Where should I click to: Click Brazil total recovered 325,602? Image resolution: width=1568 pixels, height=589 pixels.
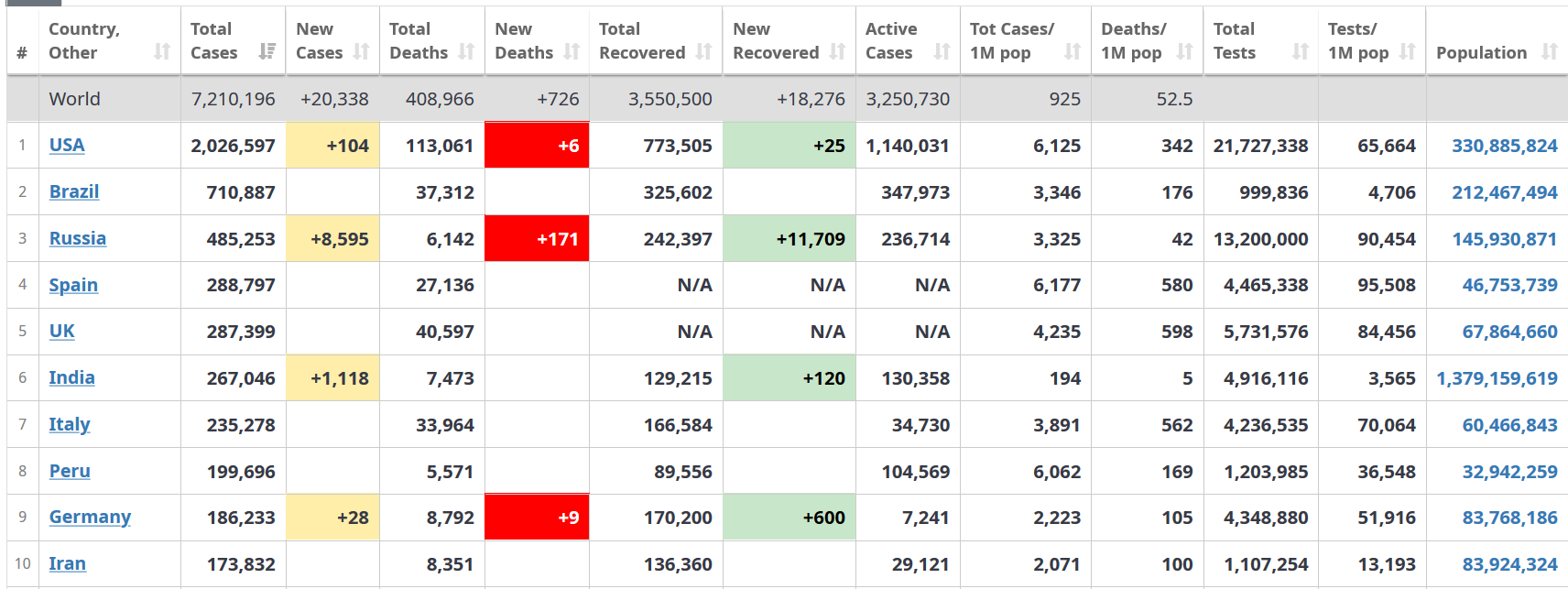678,192
